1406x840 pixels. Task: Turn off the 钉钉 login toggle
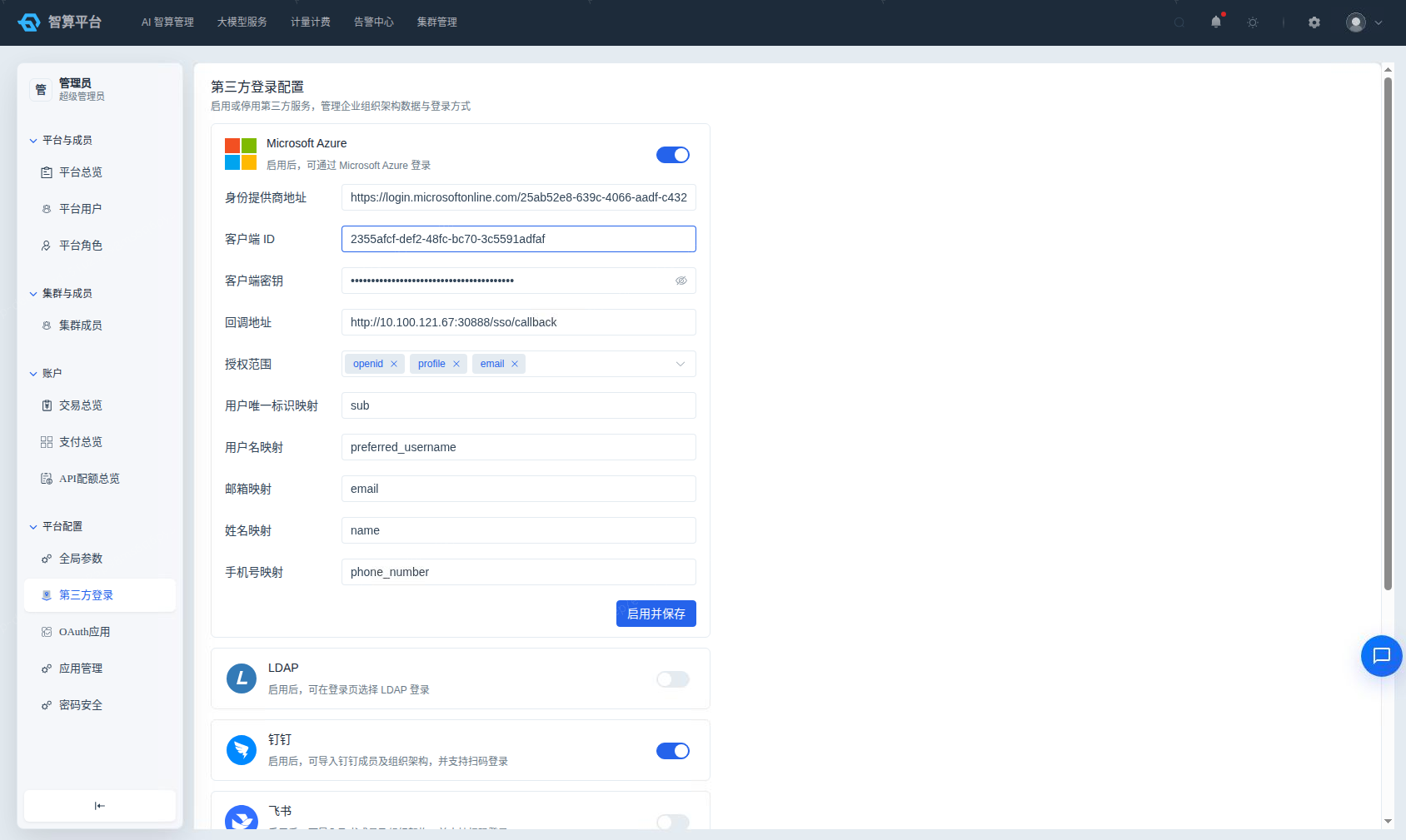coord(673,751)
